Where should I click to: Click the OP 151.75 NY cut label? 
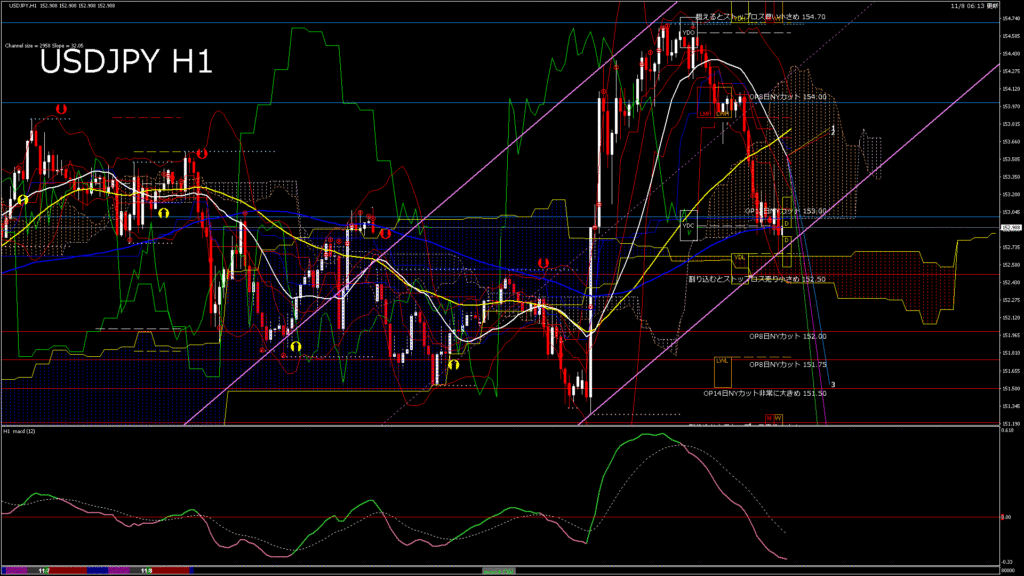click(788, 365)
